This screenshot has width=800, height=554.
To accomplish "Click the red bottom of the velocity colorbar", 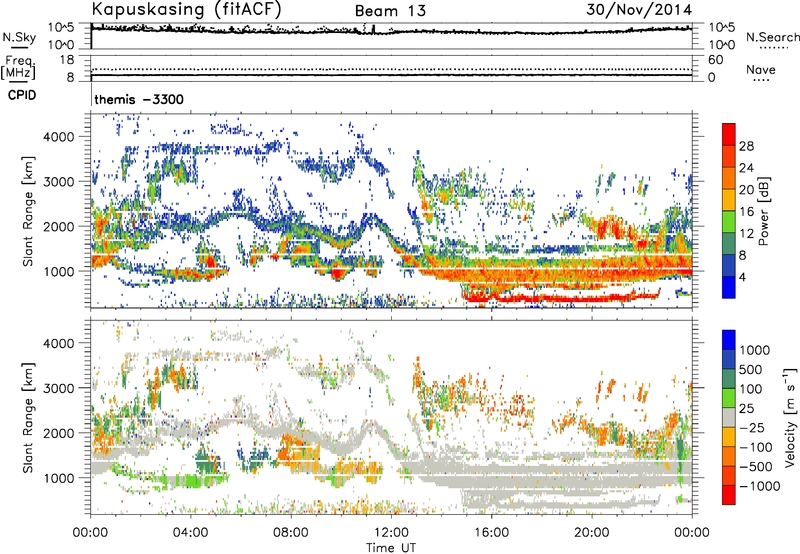I will point(729,495).
